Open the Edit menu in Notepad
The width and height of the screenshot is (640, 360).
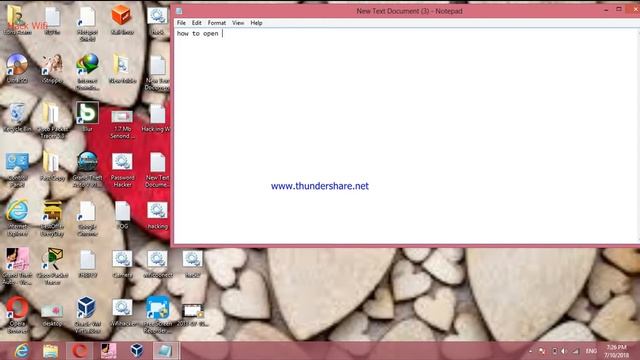[197, 23]
